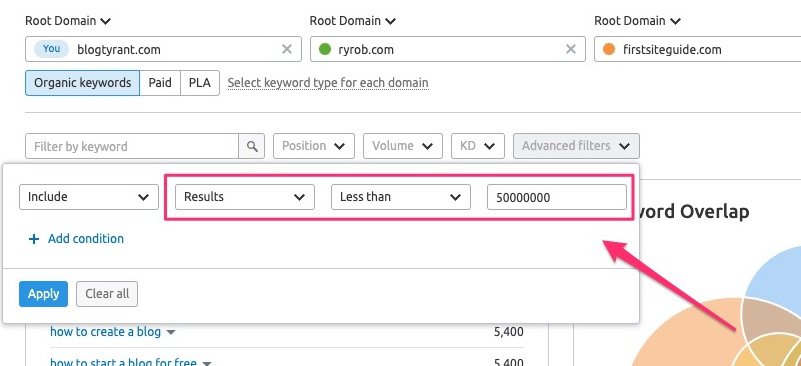Click the orange dot beside firstsiteguide.com
Viewport: 801px width, 366px height.
[609, 50]
